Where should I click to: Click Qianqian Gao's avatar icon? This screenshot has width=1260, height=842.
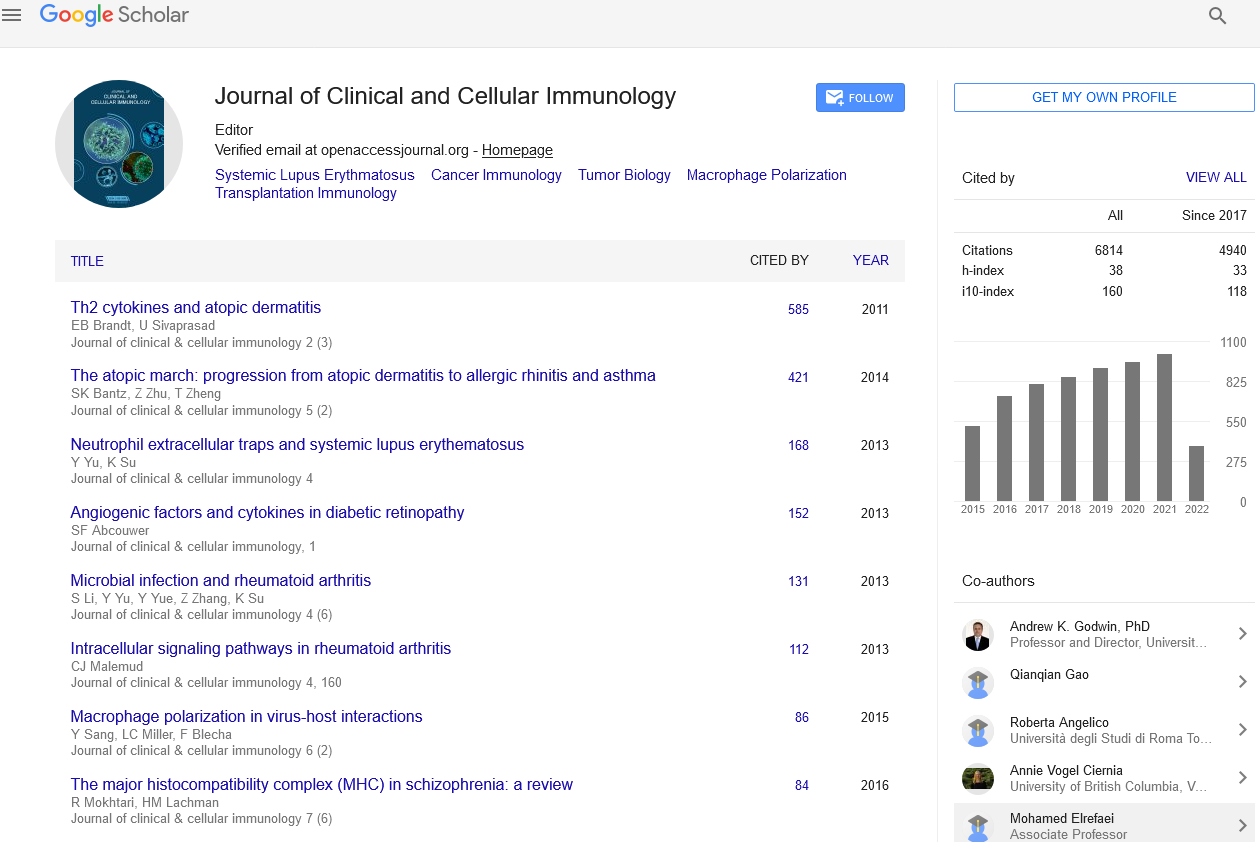coord(977,683)
